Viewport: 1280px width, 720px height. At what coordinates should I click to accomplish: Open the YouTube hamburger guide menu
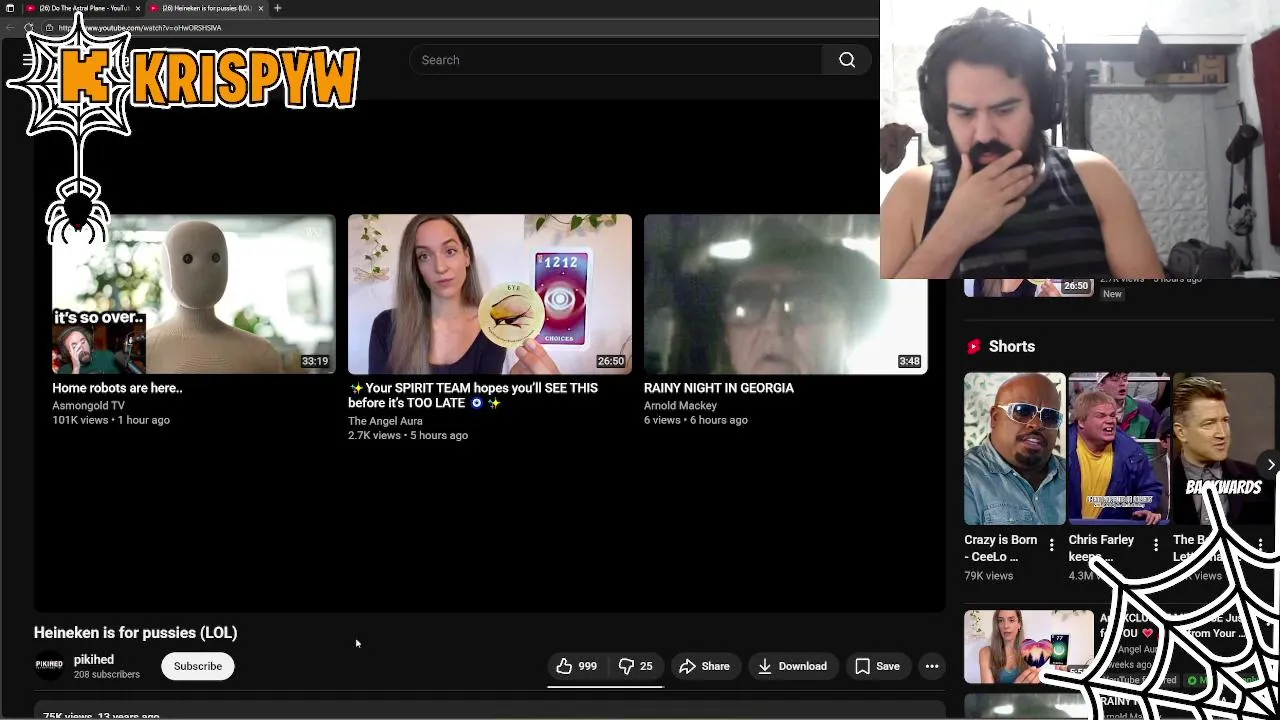point(28,60)
